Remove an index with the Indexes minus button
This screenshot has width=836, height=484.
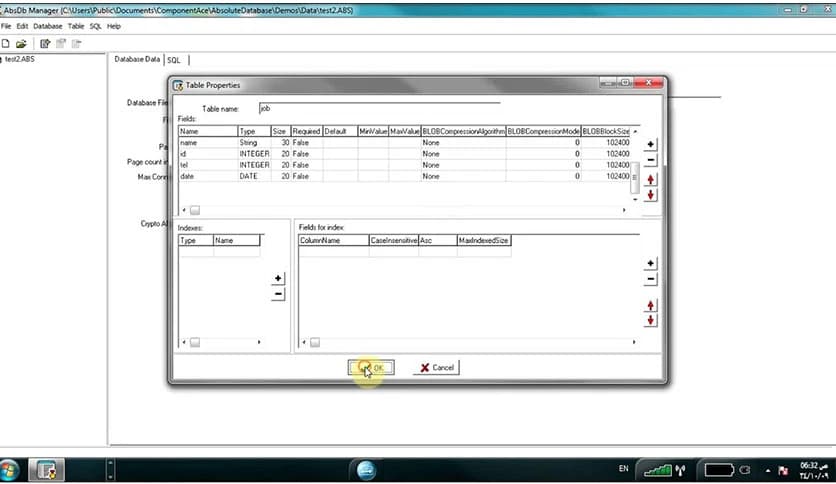tap(278, 294)
